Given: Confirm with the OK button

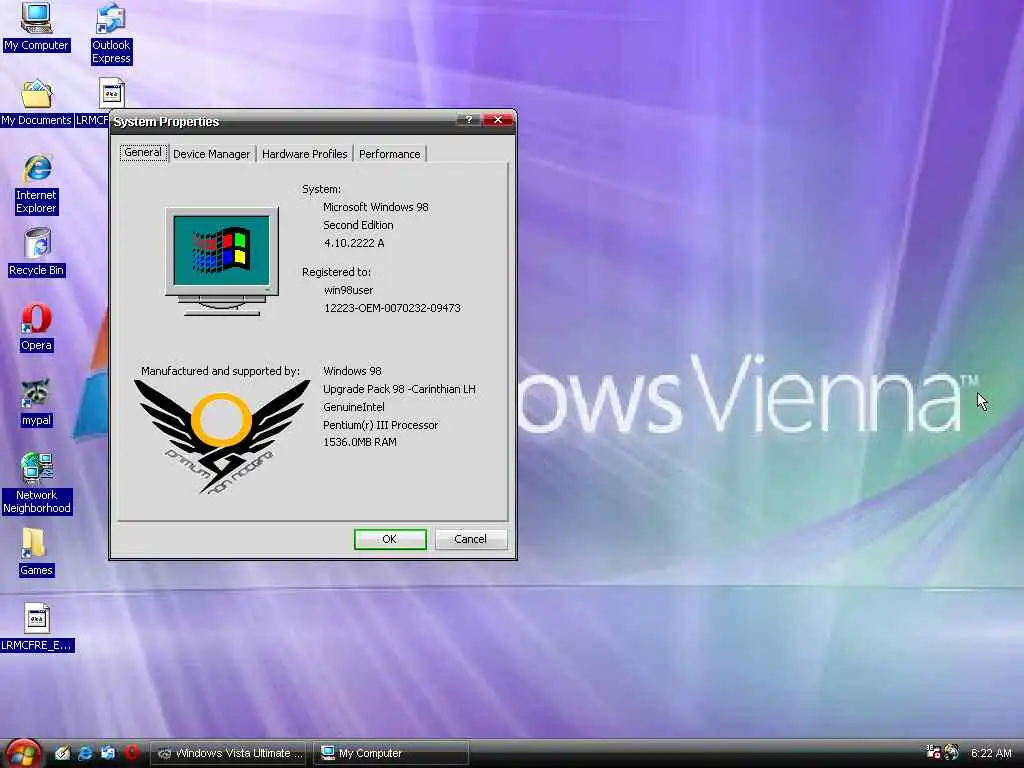Looking at the screenshot, I should pyautogui.click(x=390, y=539).
